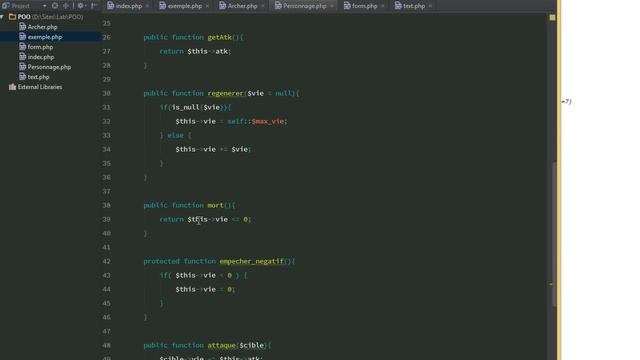The height and width of the screenshot is (360, 640).
Task: Hide the Project tool window
Action: (94, 6)
